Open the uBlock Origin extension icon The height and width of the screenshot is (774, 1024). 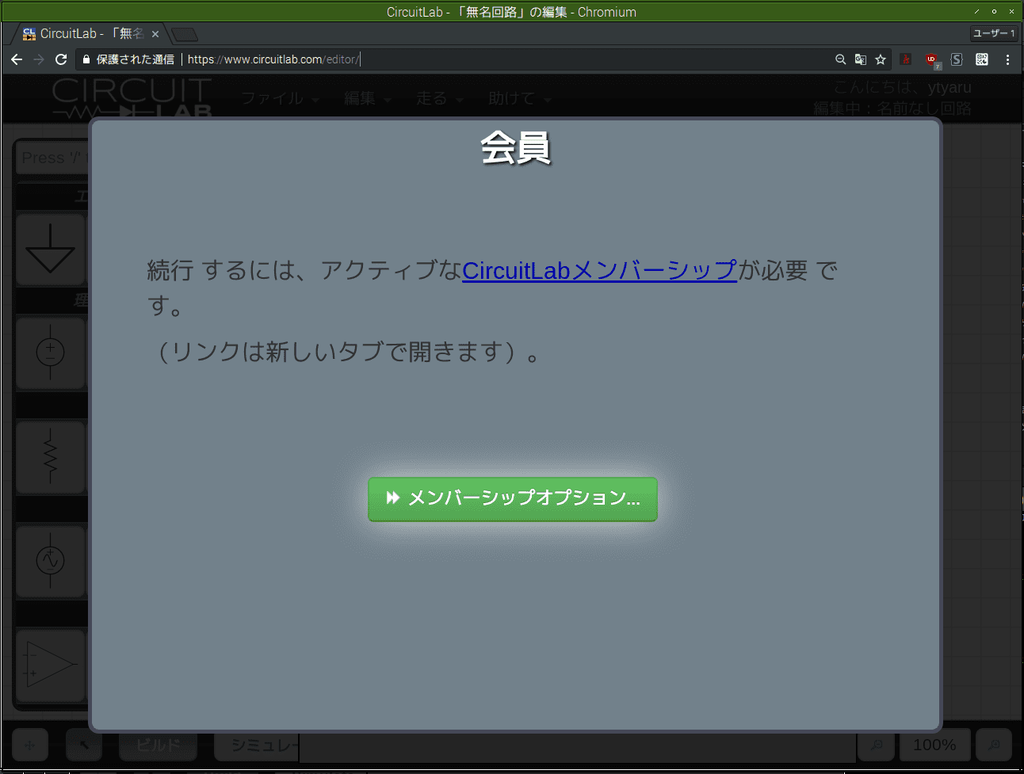tap(932, 60)
